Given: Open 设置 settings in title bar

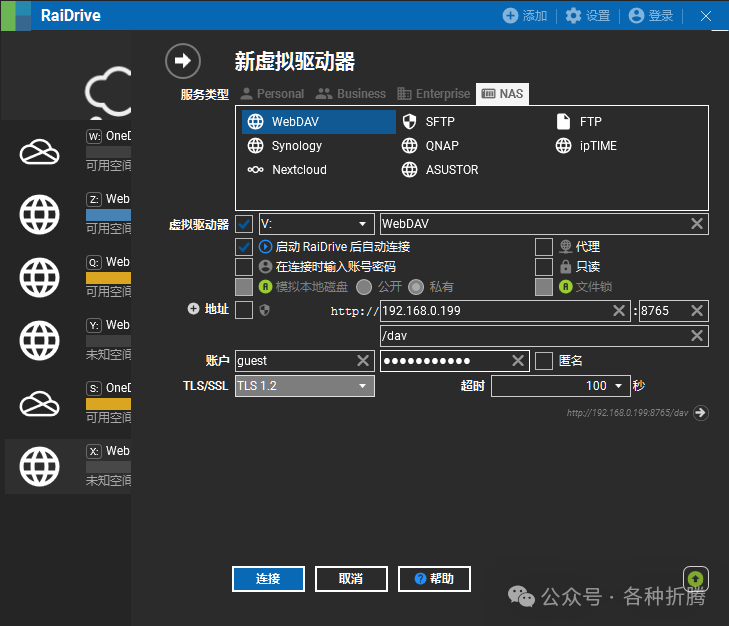Looking at the screenshot, I should 588,16.
